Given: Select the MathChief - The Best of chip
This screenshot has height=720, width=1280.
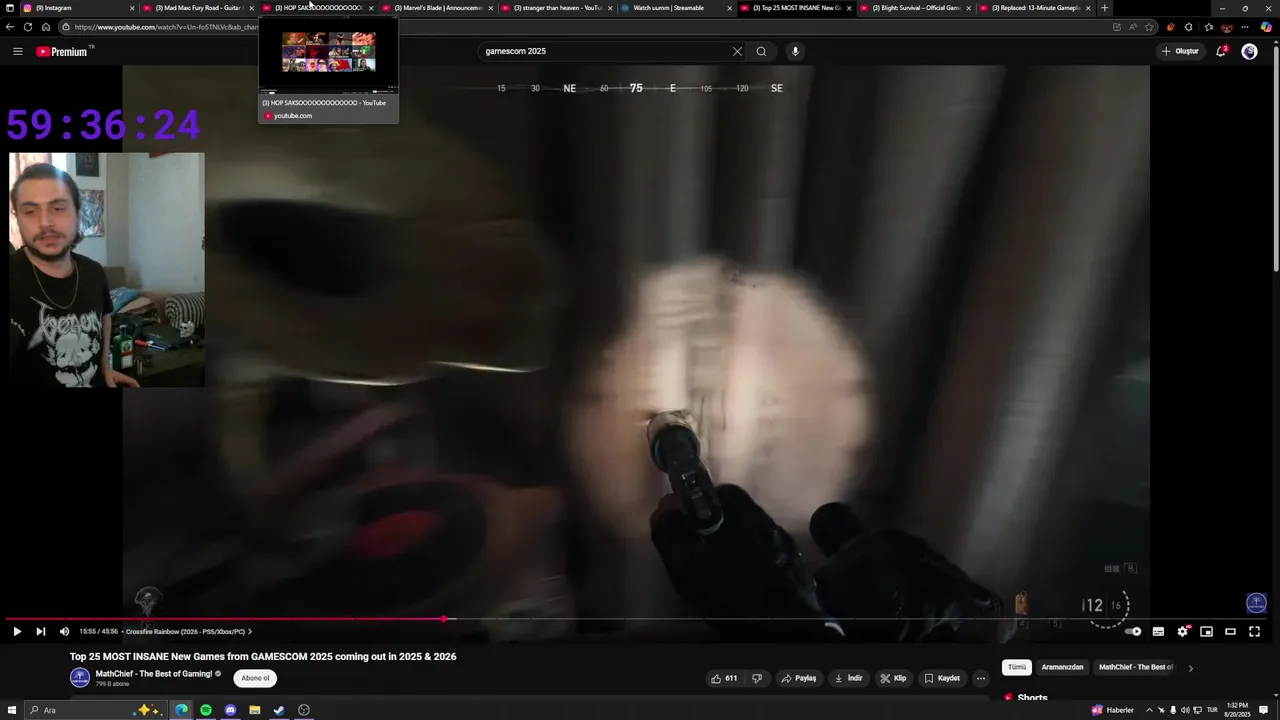Looking at the screenshot, I should [1136, 667].
